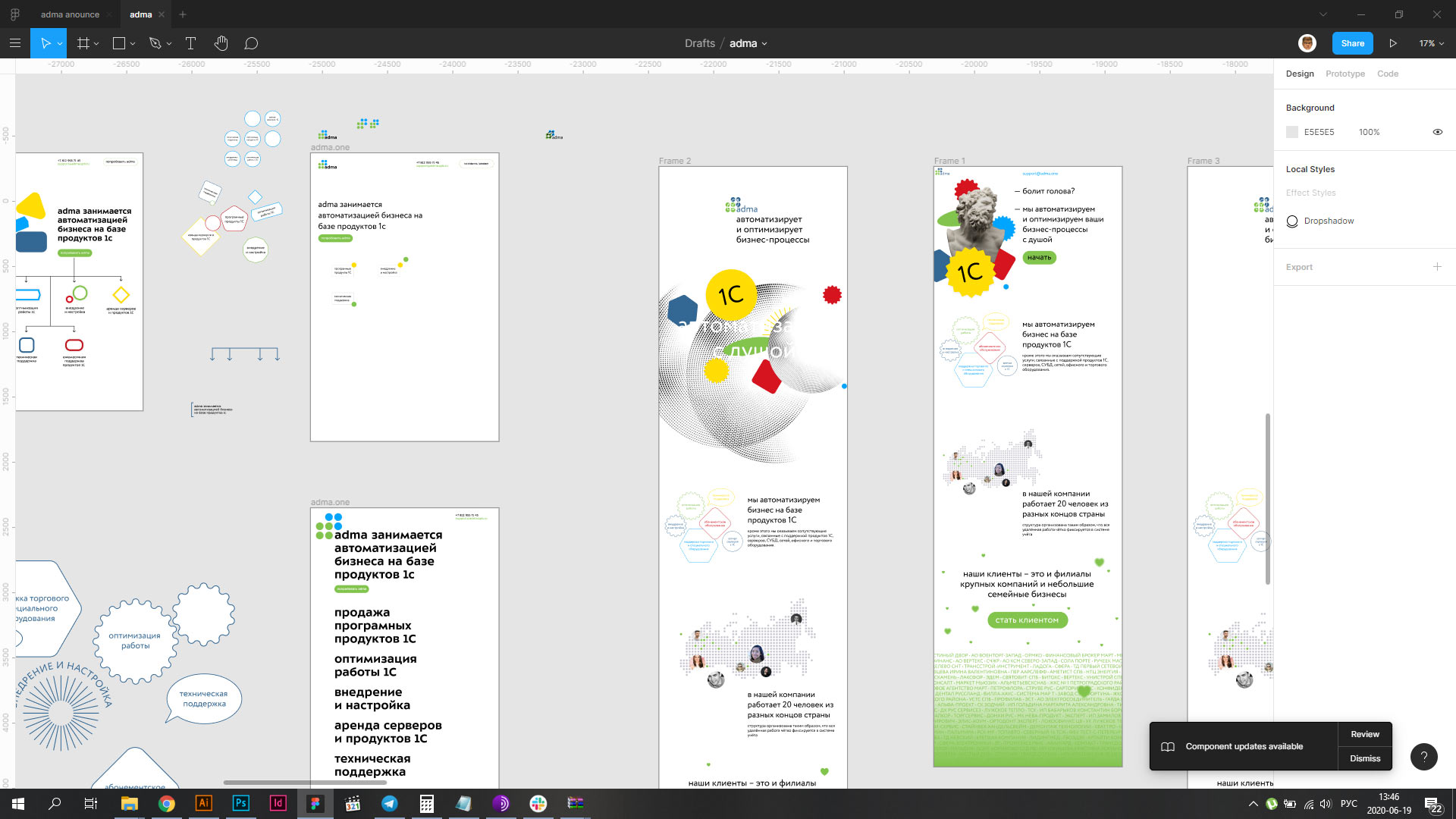Select the Text tool

(x=190, y=43)
